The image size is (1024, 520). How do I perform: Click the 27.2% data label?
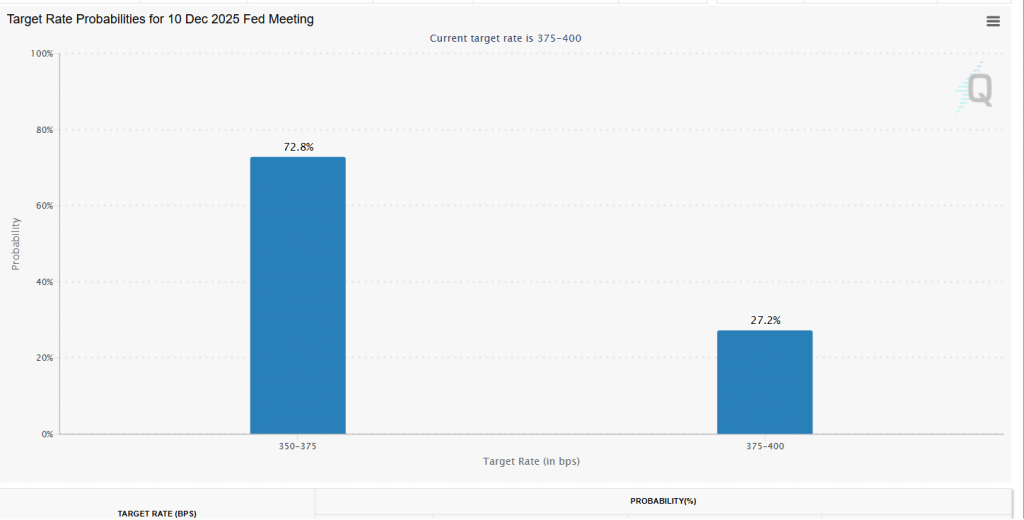click(765, 320)
